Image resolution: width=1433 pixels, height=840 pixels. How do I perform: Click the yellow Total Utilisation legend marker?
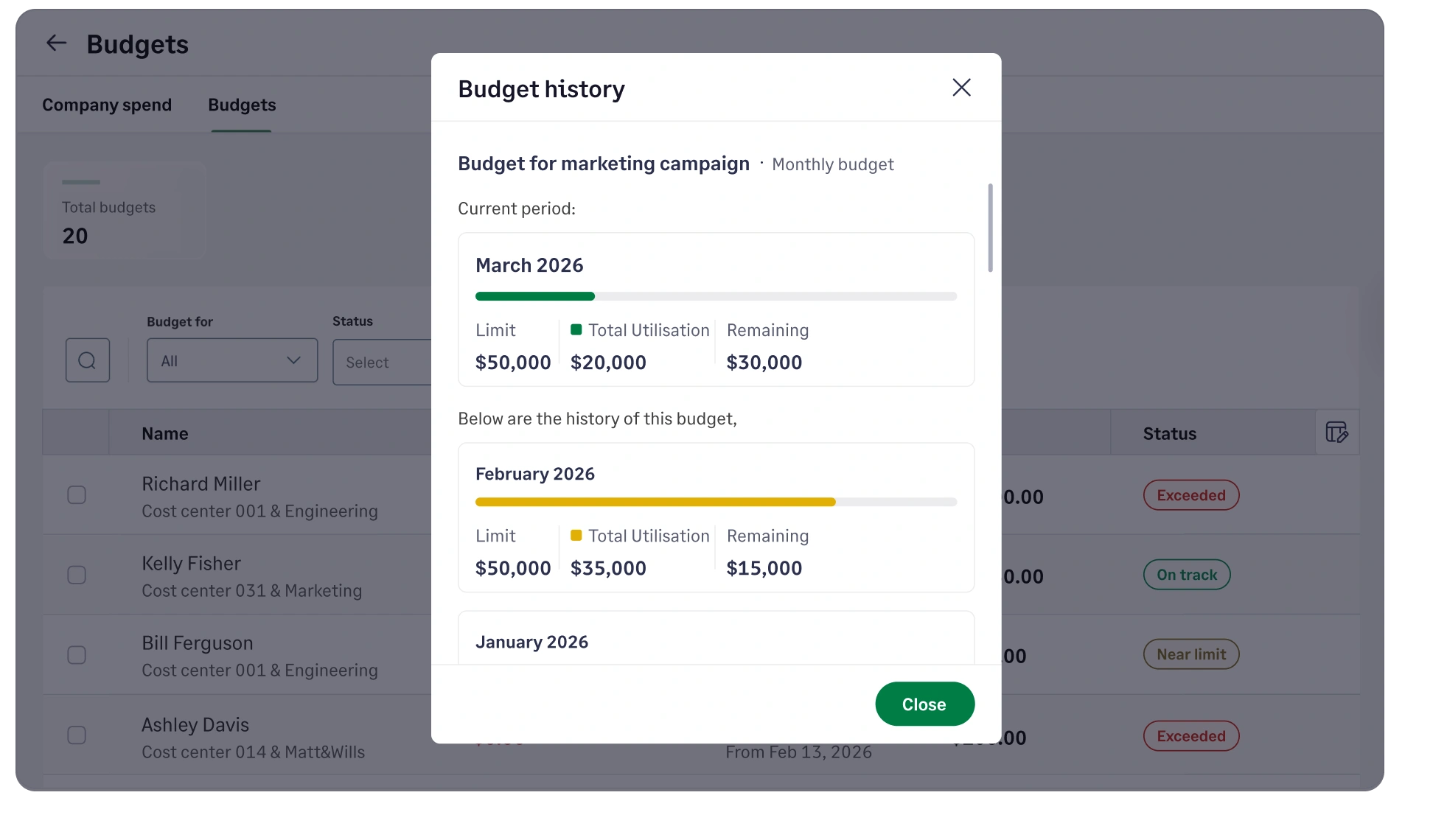coord(578,536)
